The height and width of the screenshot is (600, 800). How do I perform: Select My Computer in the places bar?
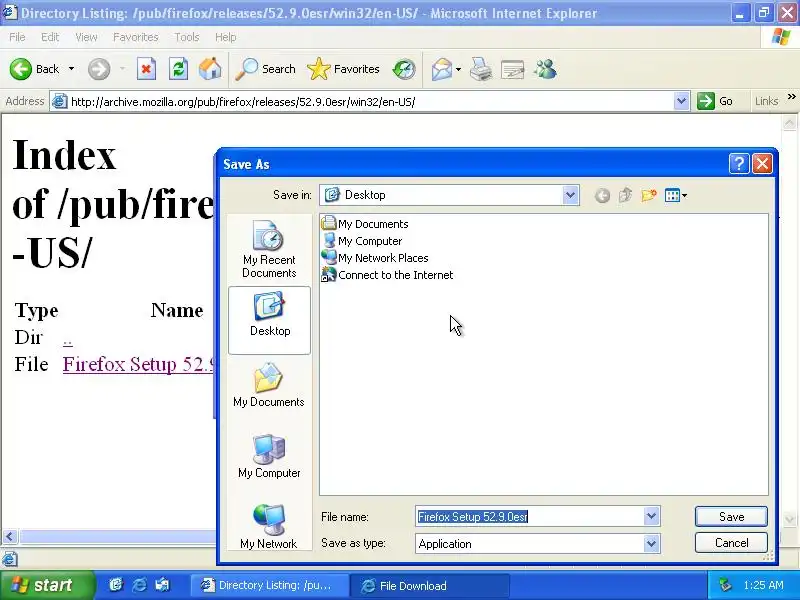pyautogui.click(x=269, y=456)
